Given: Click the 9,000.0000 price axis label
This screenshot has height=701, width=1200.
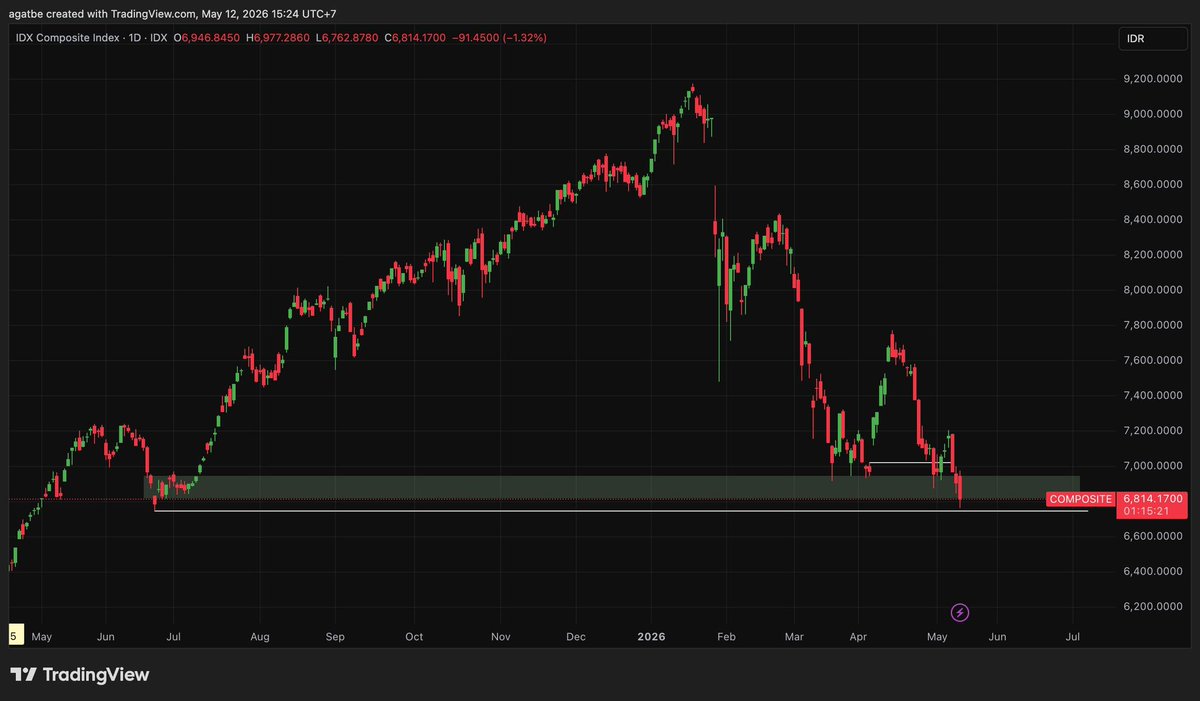Looking at the screenshot, I should point(1153,114).
